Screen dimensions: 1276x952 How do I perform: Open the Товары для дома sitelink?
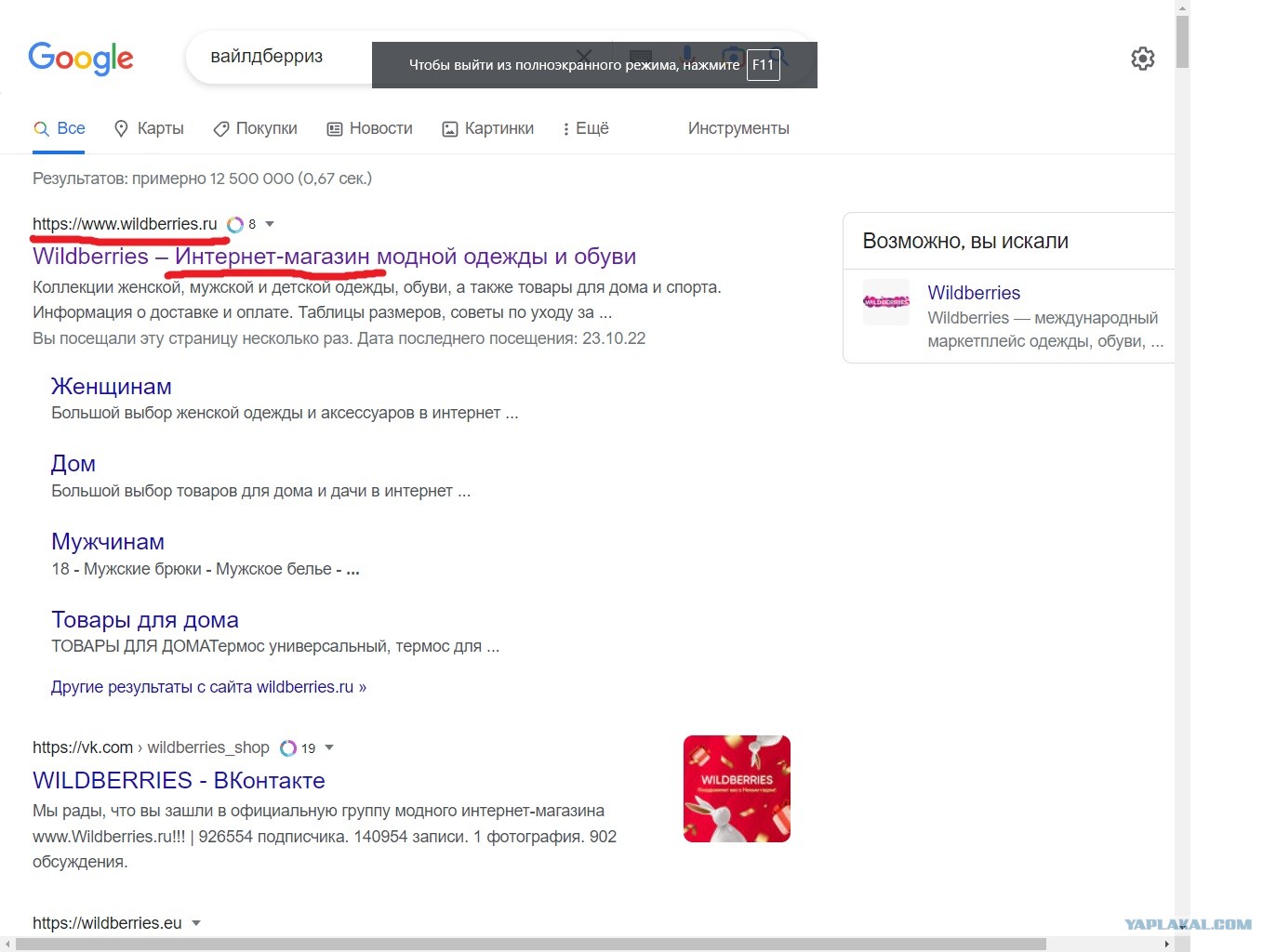[x=145, y=620]
